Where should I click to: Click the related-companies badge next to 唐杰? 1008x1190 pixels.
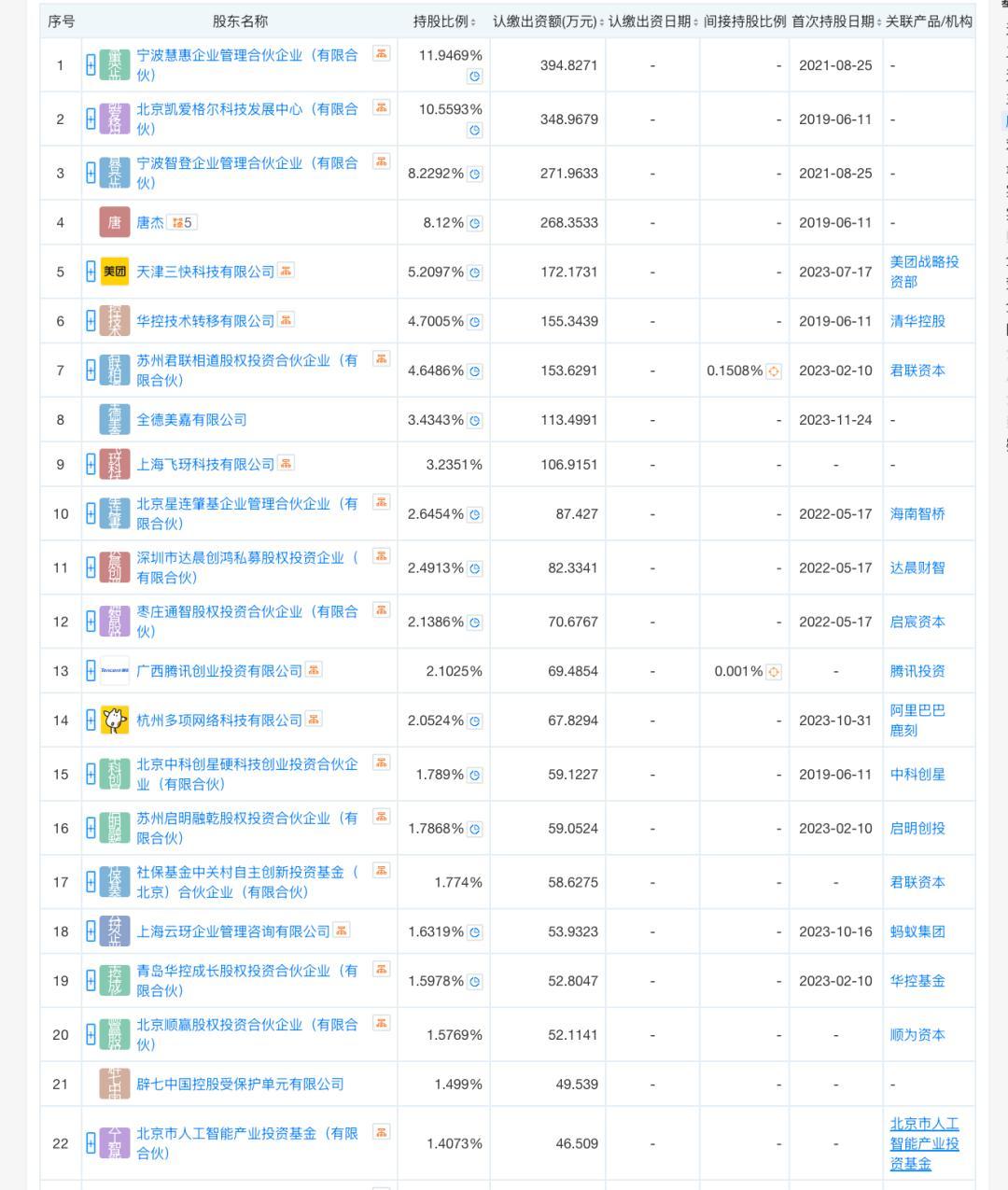(182, 222)
